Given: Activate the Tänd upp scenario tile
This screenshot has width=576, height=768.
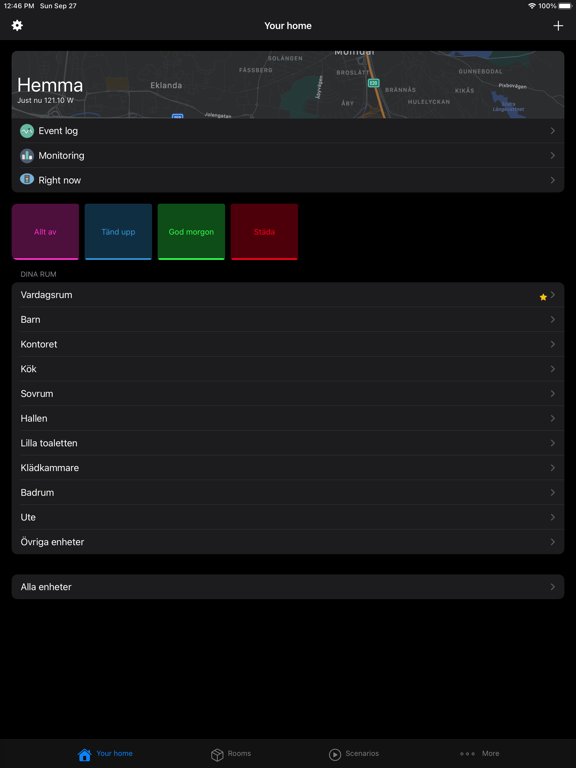Looking at the screenshot, I should tap(118, 232).
